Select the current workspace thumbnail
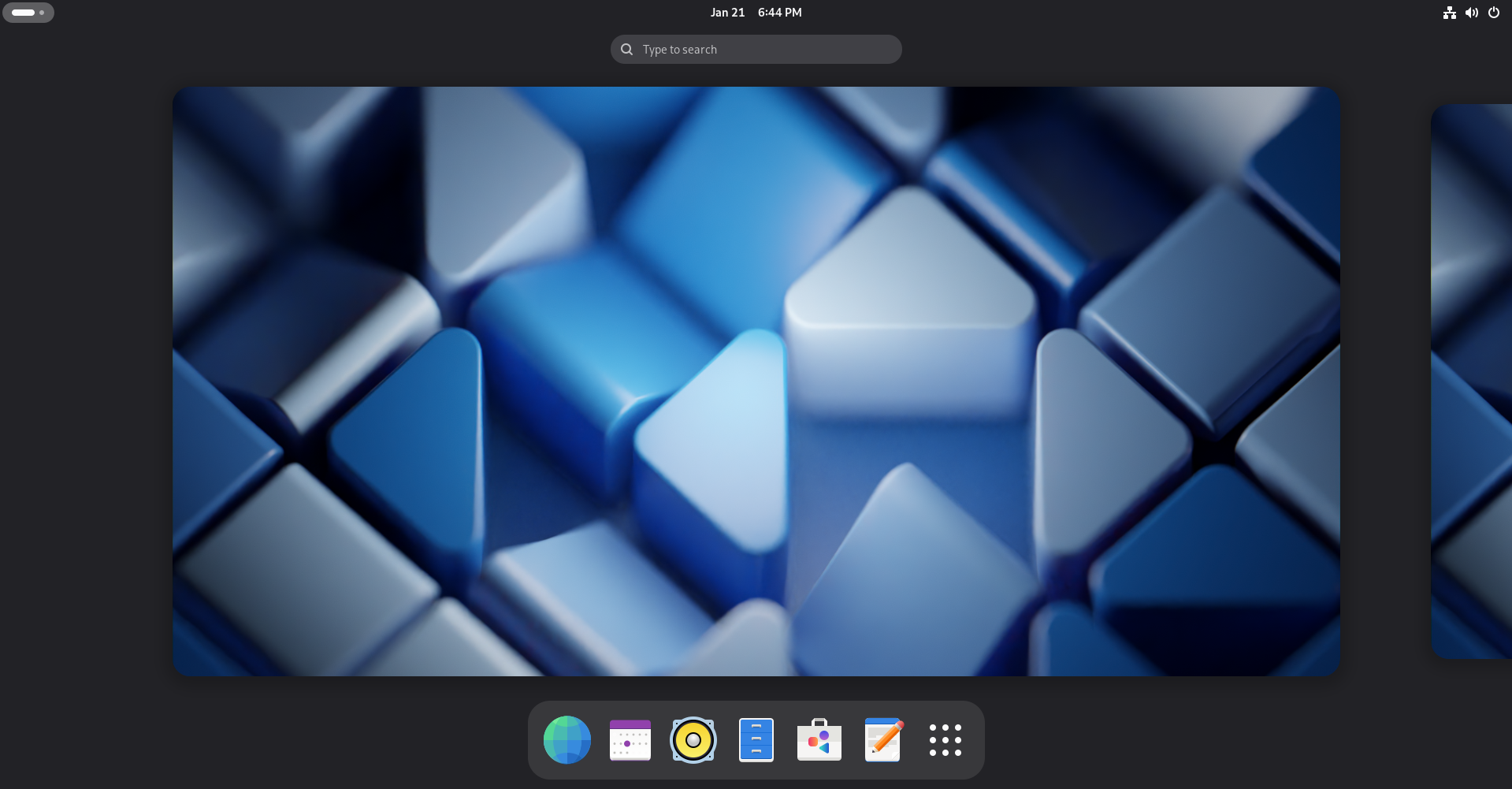Image resolution: width=1512 pixels, height=789 pixels. (x=756, y=381)
